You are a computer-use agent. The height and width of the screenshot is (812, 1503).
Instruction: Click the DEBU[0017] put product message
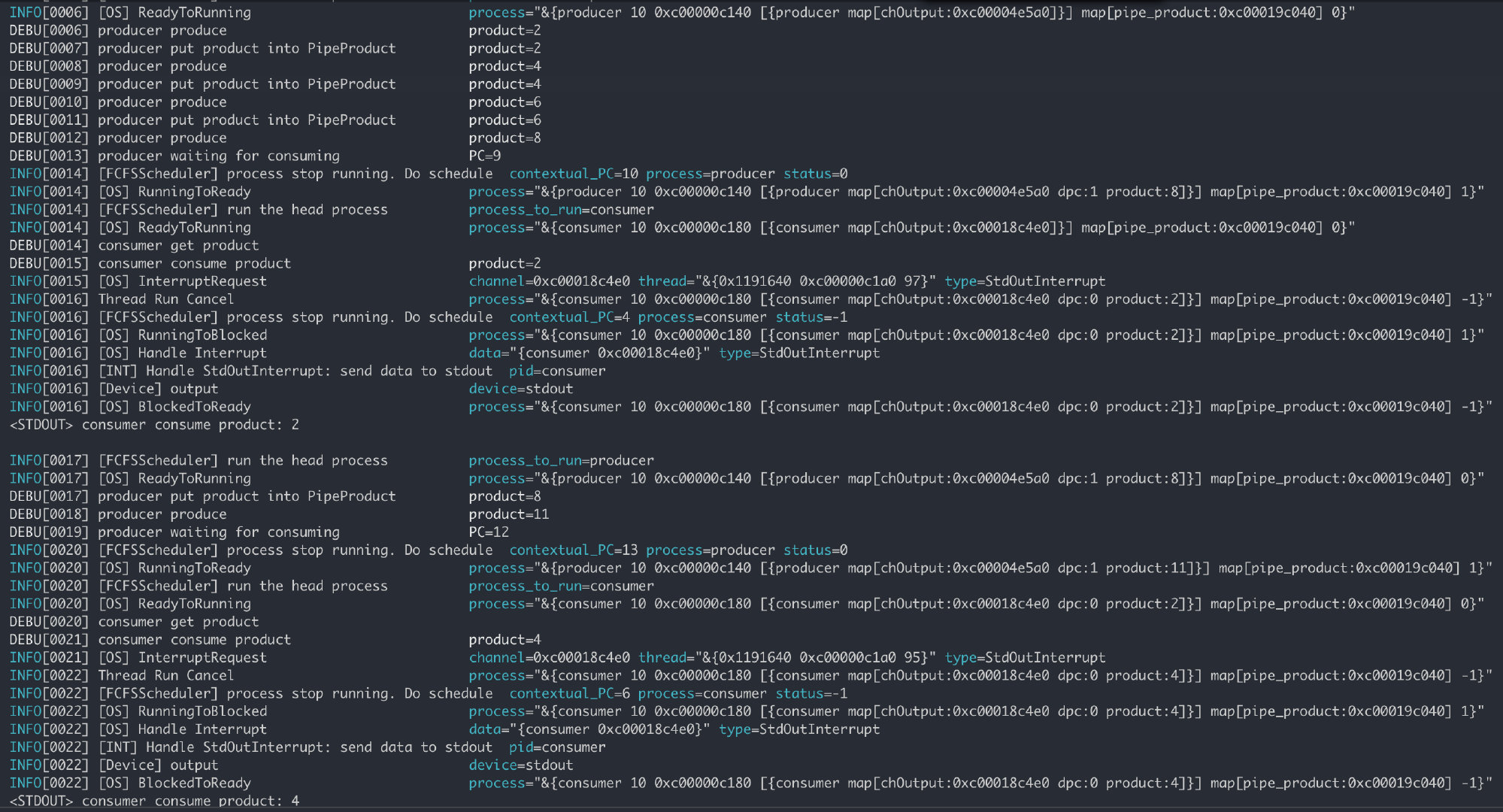(x=247, y=496)
